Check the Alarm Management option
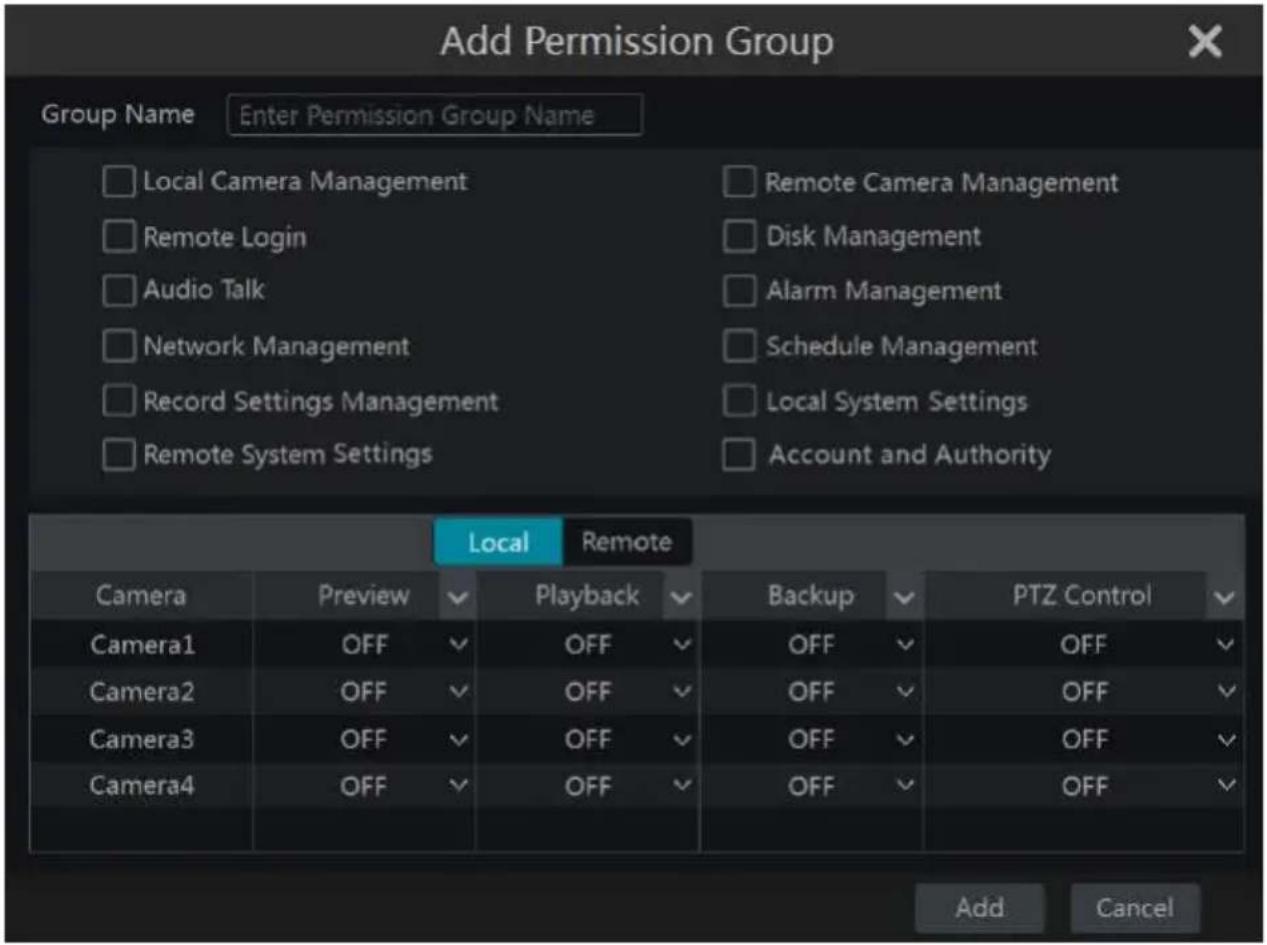The width and height of the screenshot is (1267, 945). tap(739, 291)
